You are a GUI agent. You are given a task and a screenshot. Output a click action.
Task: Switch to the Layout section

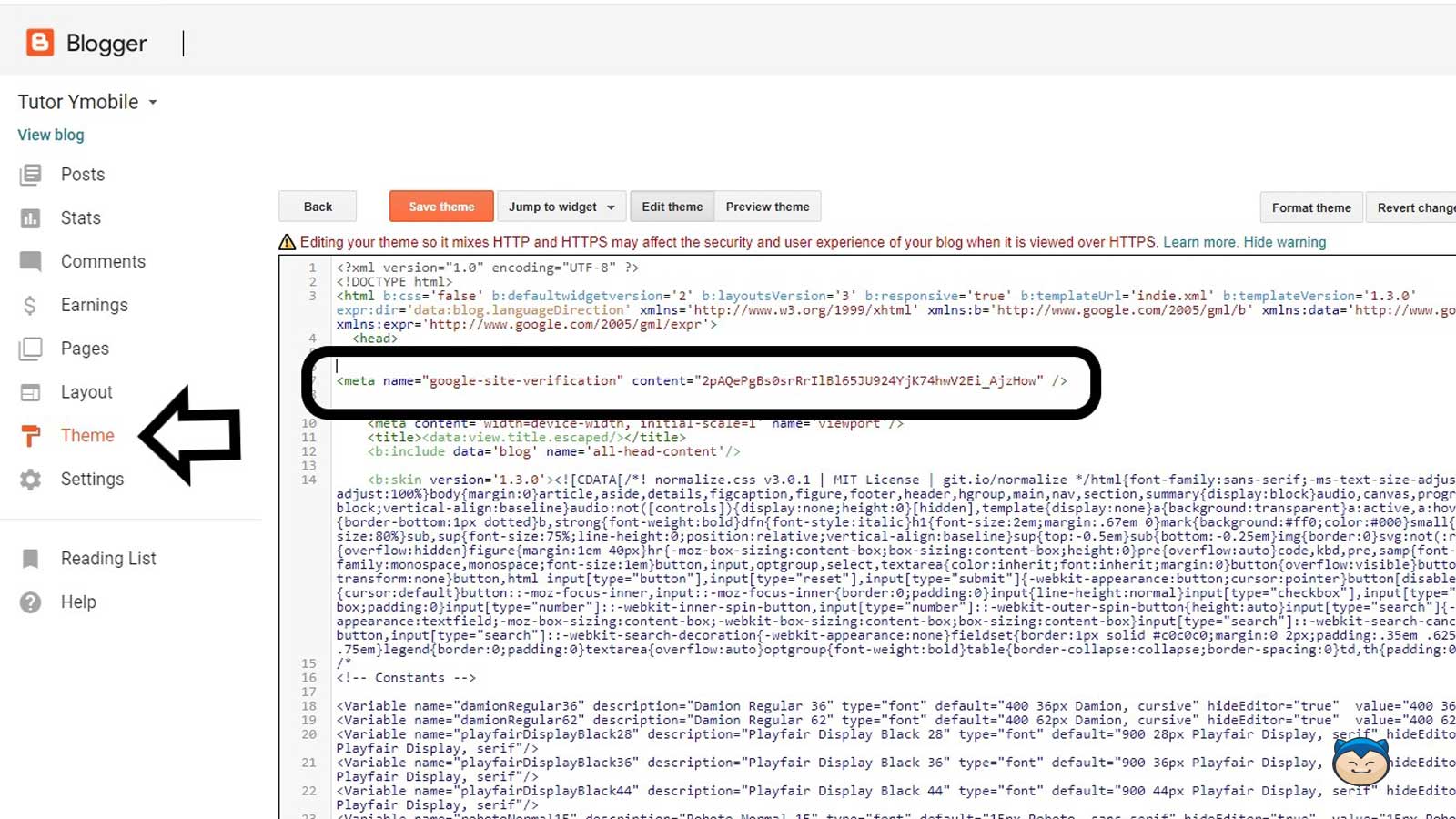(86, 392)
